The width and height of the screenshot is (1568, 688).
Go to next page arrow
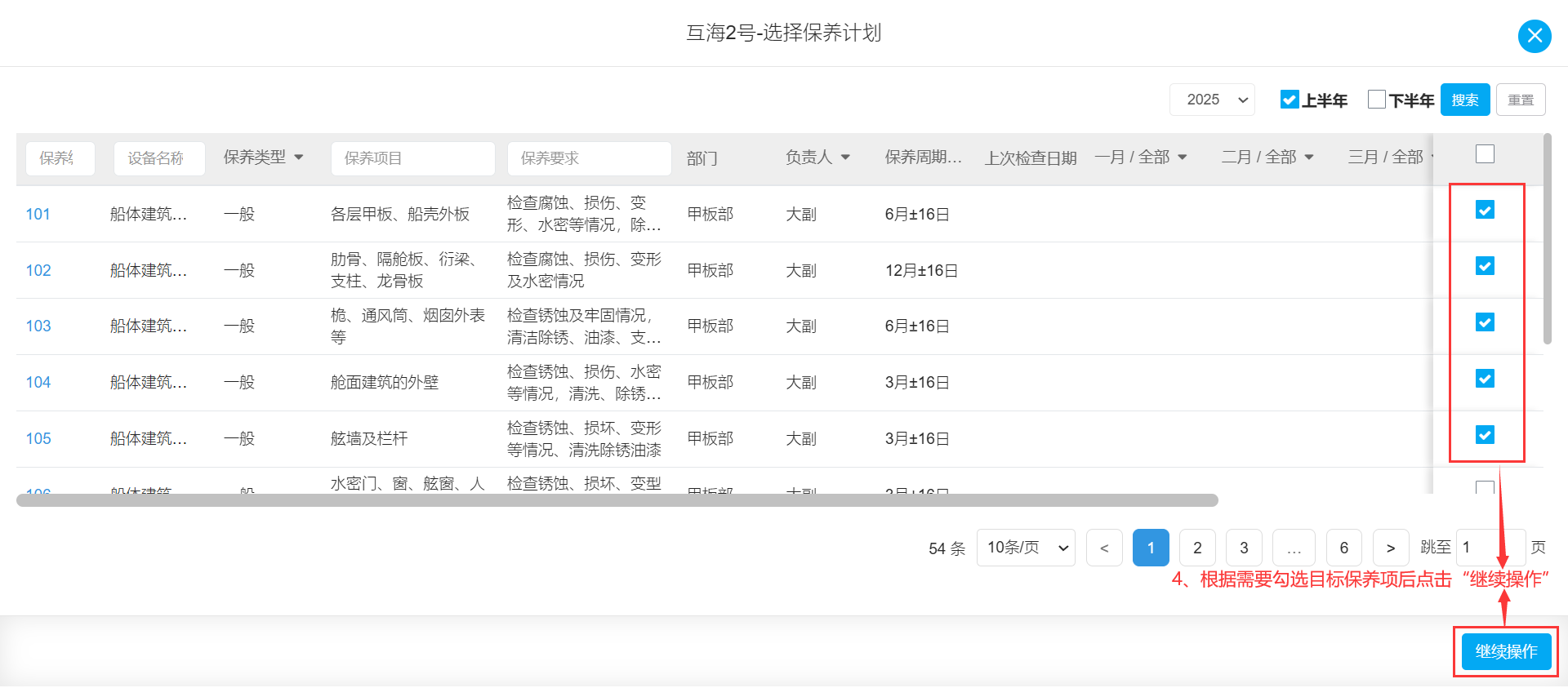point(1391,548)
